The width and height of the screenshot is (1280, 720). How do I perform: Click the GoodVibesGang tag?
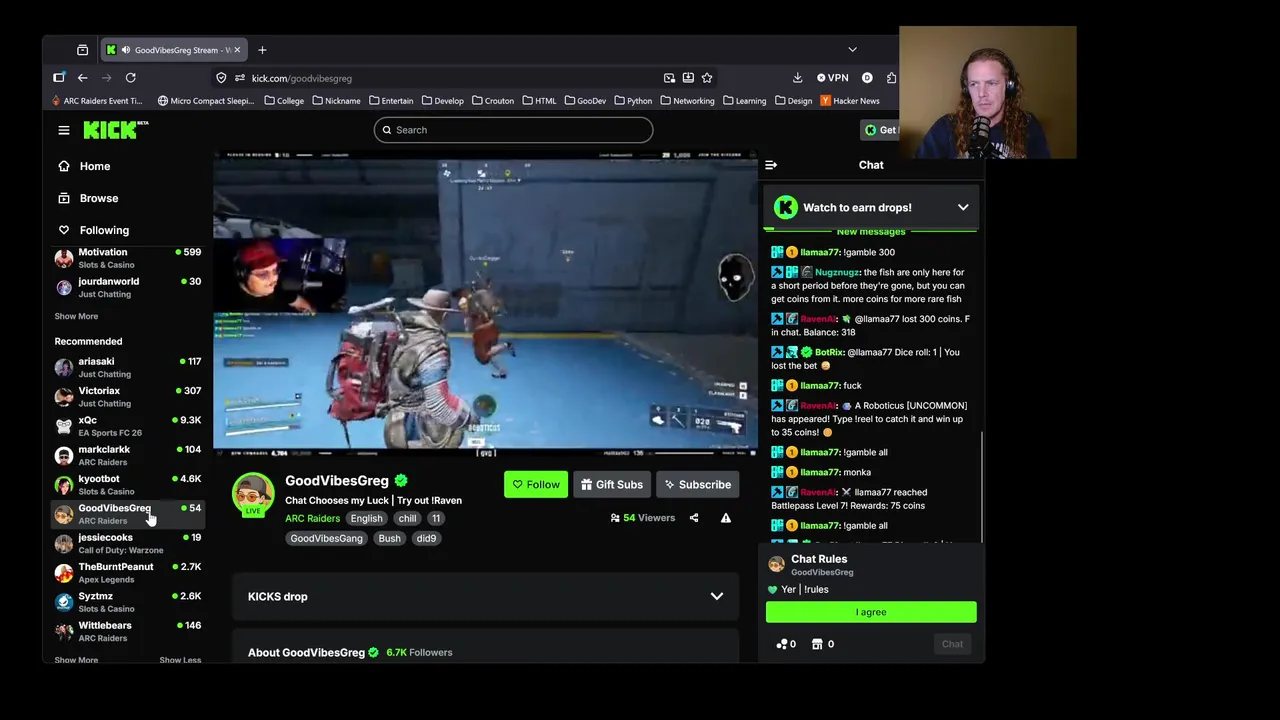click(326, 538)
